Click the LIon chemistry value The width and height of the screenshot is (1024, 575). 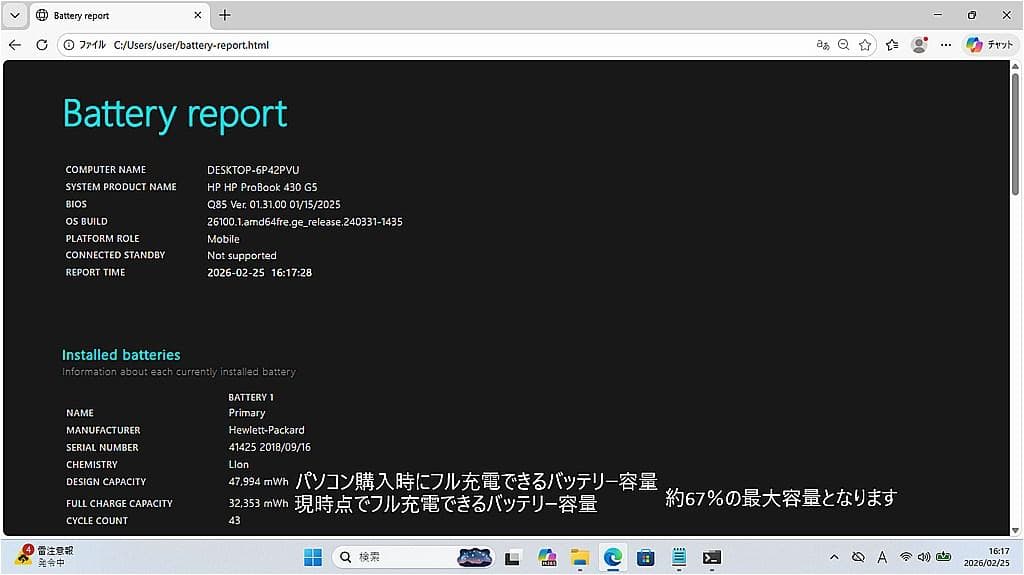click(238, 465)
